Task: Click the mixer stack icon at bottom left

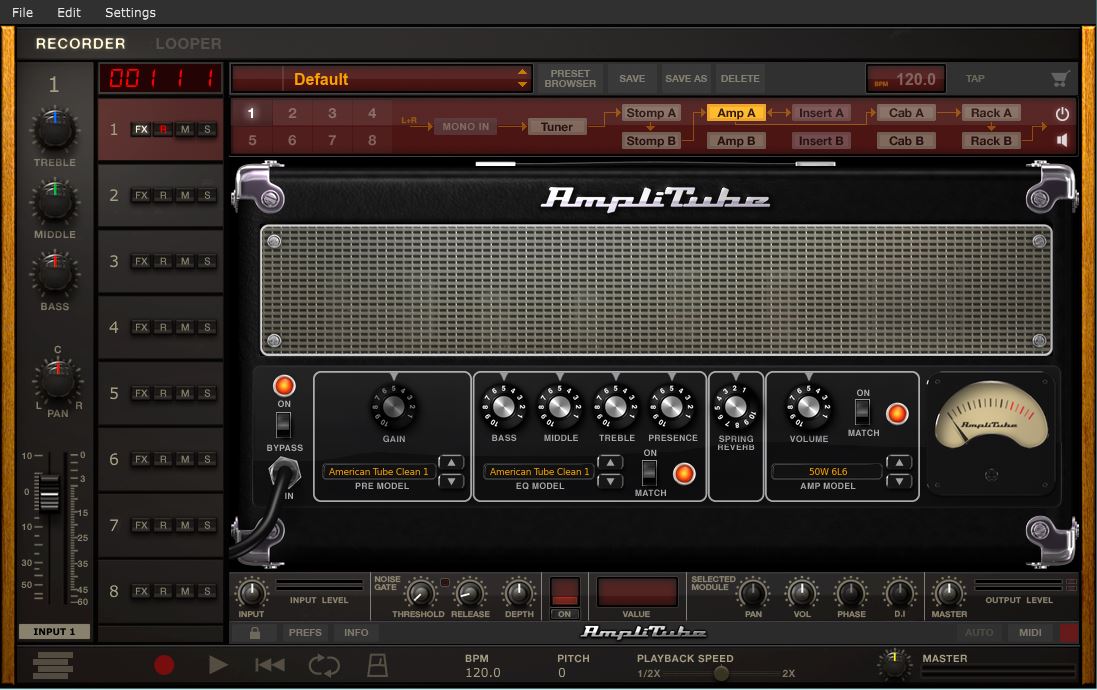Action: 53,665
